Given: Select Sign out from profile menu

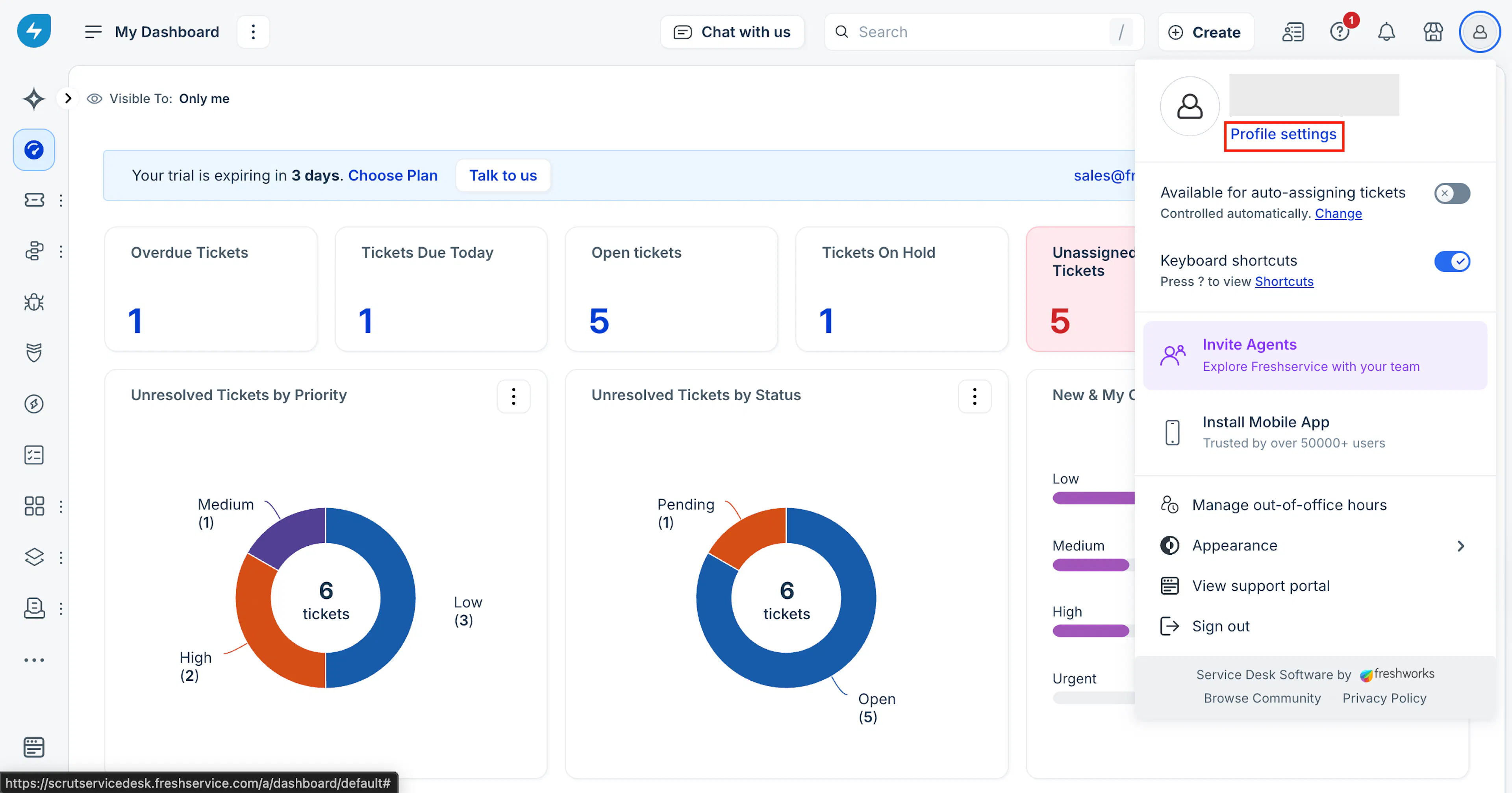Looking at the screenshot, I should pyautogui.click(x=1220, y=626).
